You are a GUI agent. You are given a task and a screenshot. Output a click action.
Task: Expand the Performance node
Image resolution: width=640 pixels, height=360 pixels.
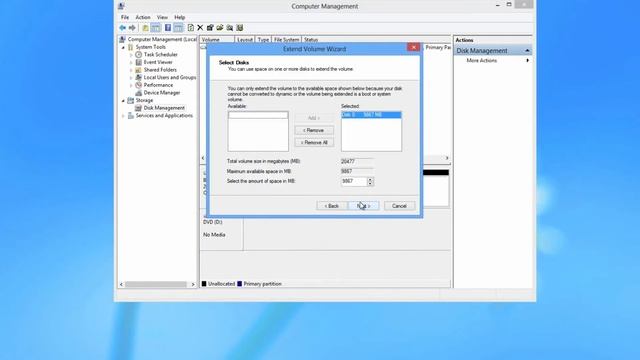(x=131, y=85)
